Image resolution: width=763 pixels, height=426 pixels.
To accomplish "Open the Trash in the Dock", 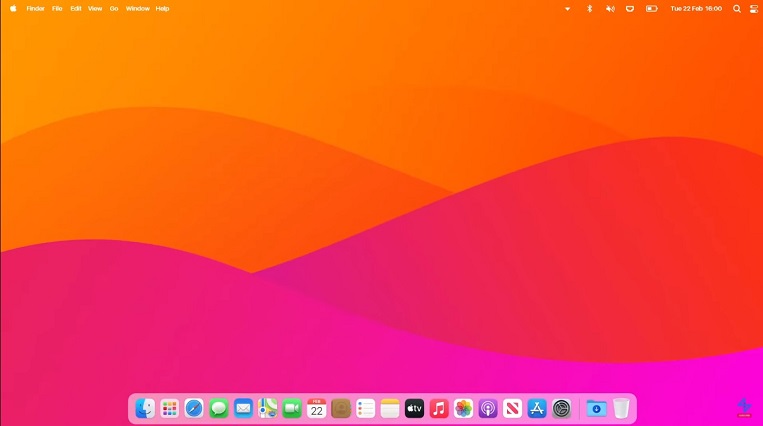I will (x=621, y=408).
